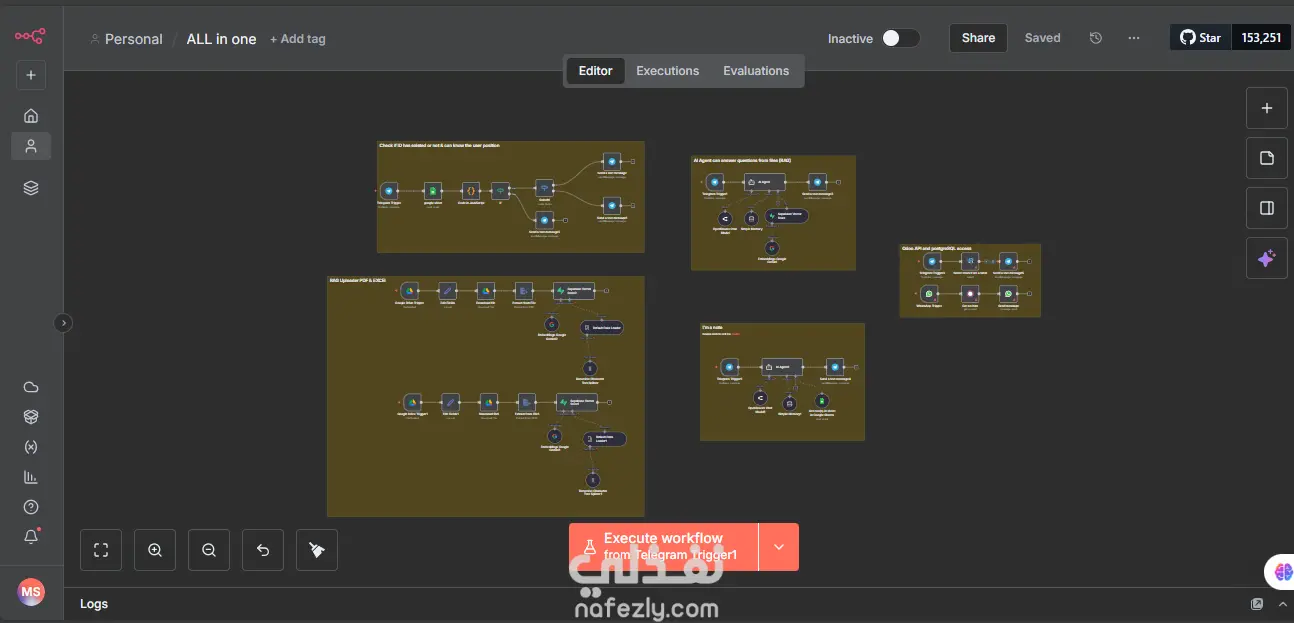Screen dimensions: 1294x623
Task: Click the Share button
Action: click(978, 38)
